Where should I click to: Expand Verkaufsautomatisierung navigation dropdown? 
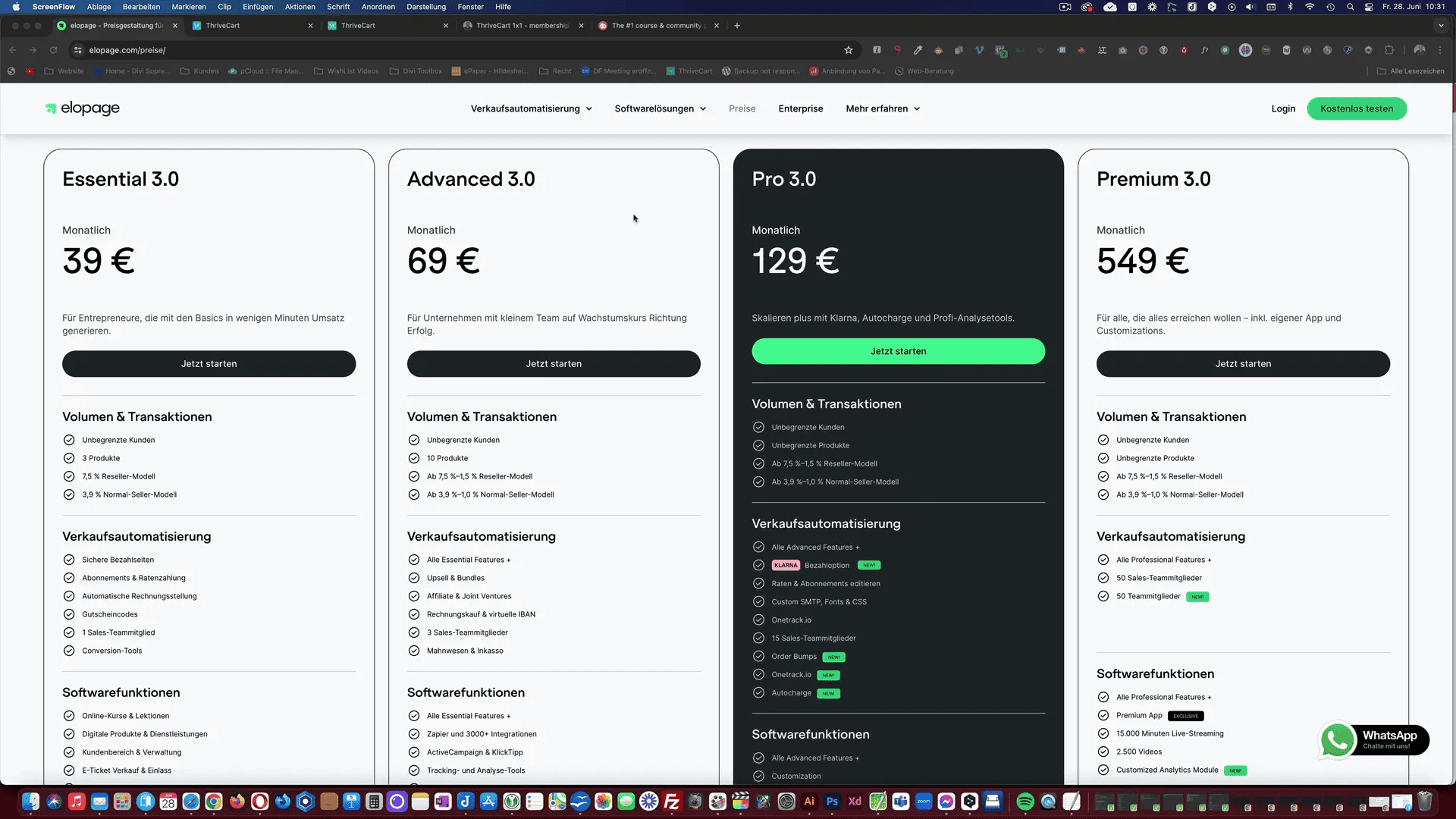(x=531, y=108)
